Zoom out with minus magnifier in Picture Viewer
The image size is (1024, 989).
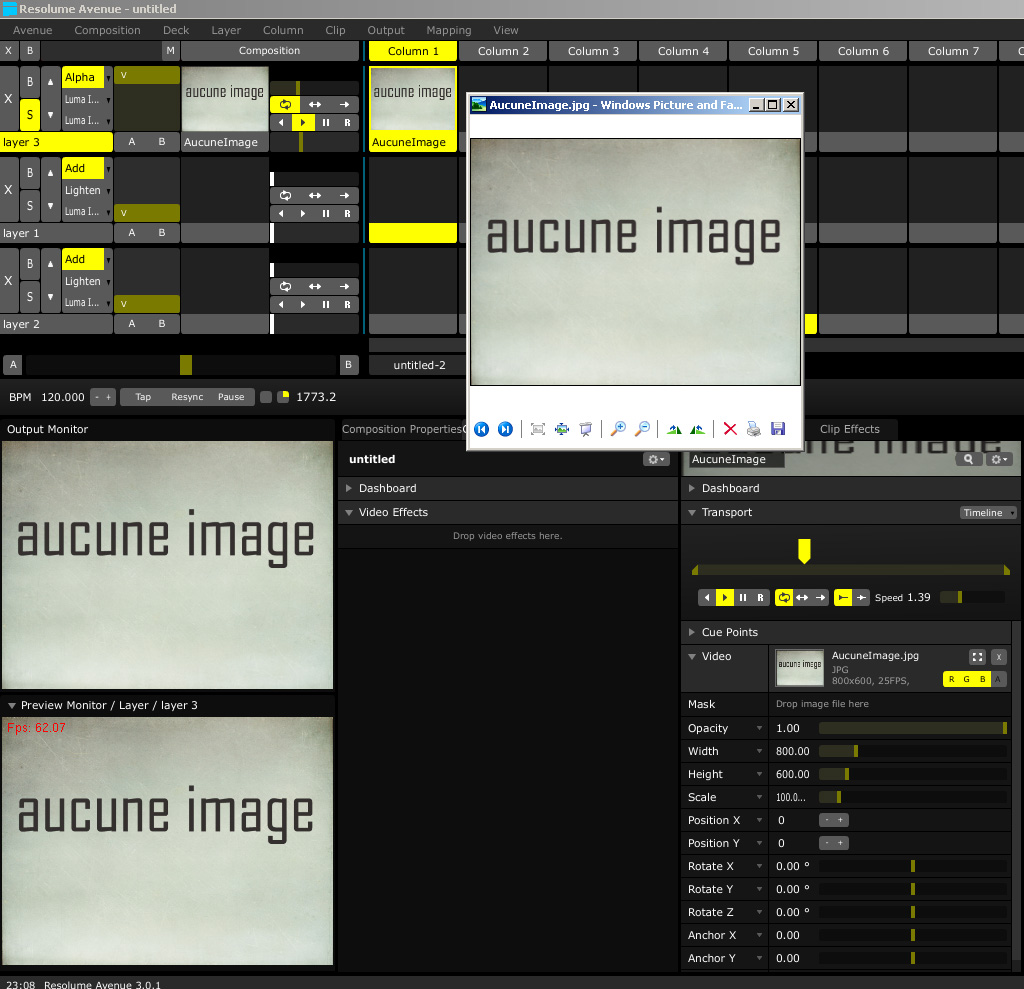[643, 429]
